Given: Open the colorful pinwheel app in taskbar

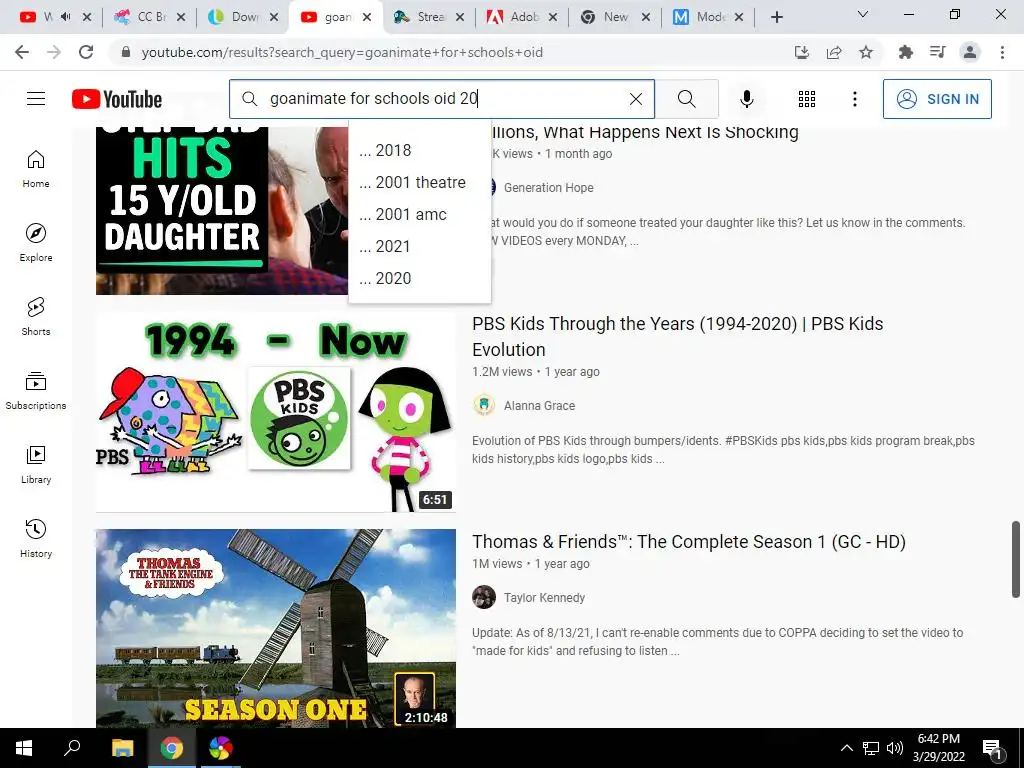Looking at the screenshot, I should [x=221, y=748].
